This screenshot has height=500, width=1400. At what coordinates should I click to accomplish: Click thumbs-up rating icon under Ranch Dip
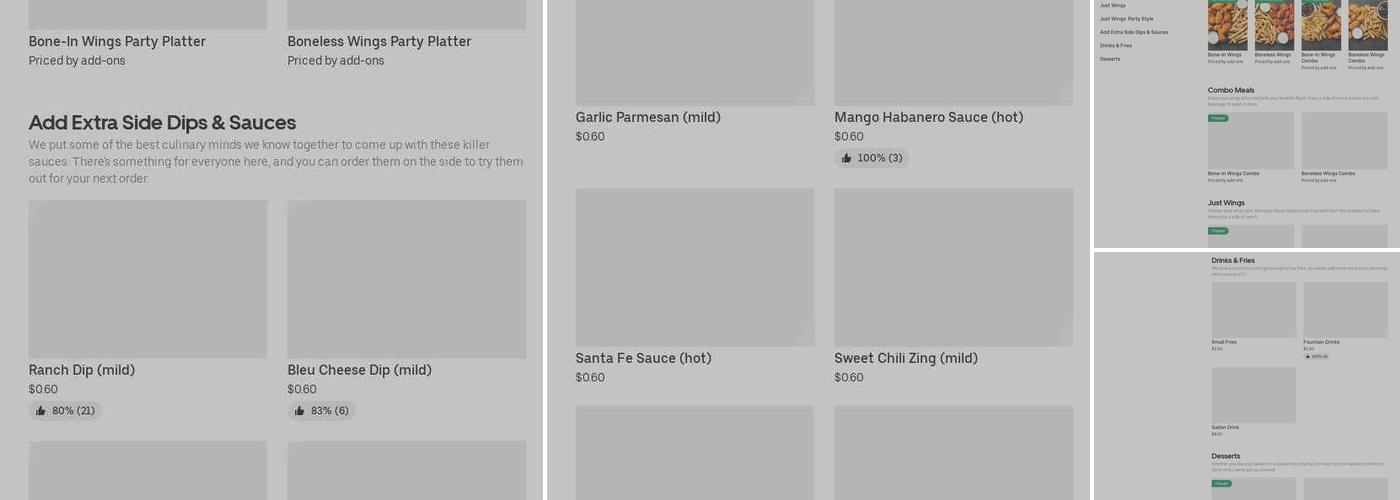[x=41, y=411]
